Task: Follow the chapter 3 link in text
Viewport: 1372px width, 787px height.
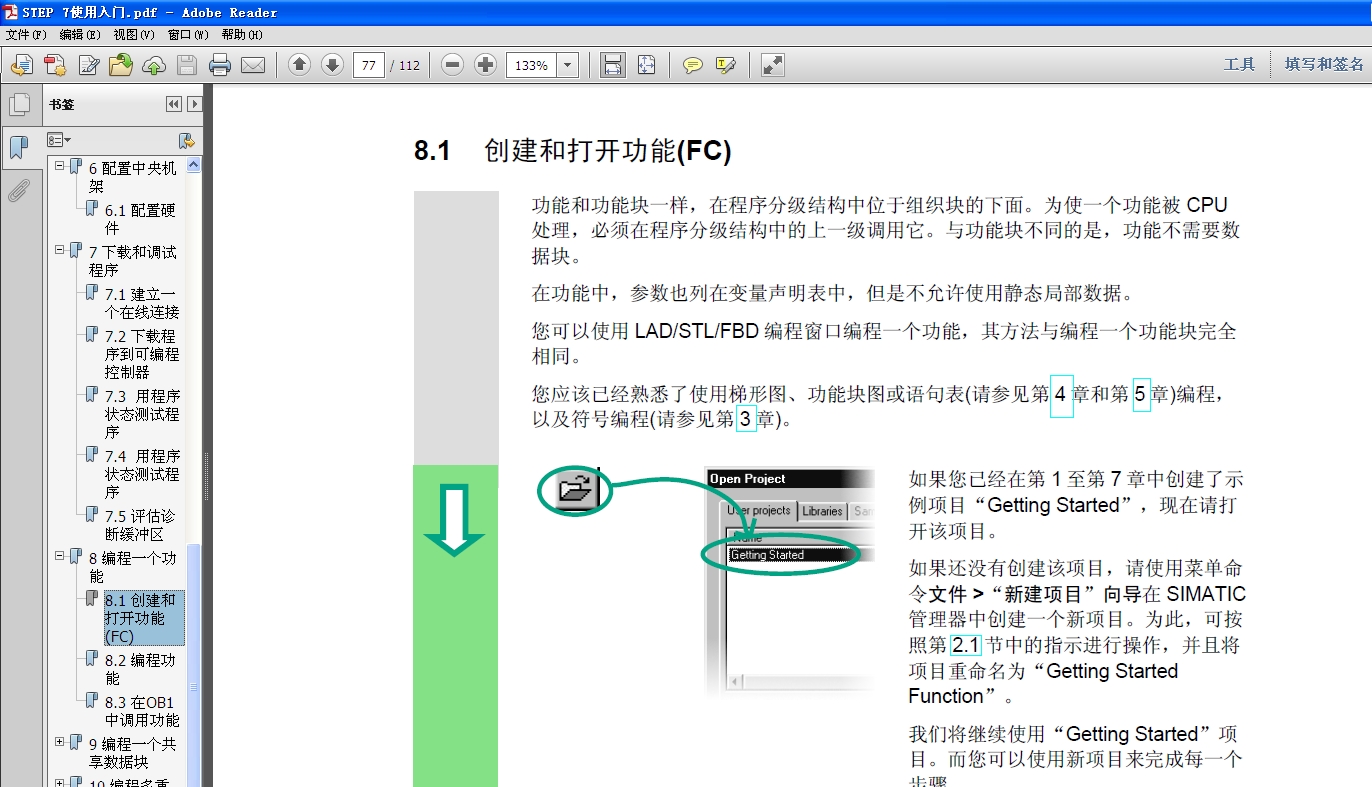Action: [x=745, y=420]
